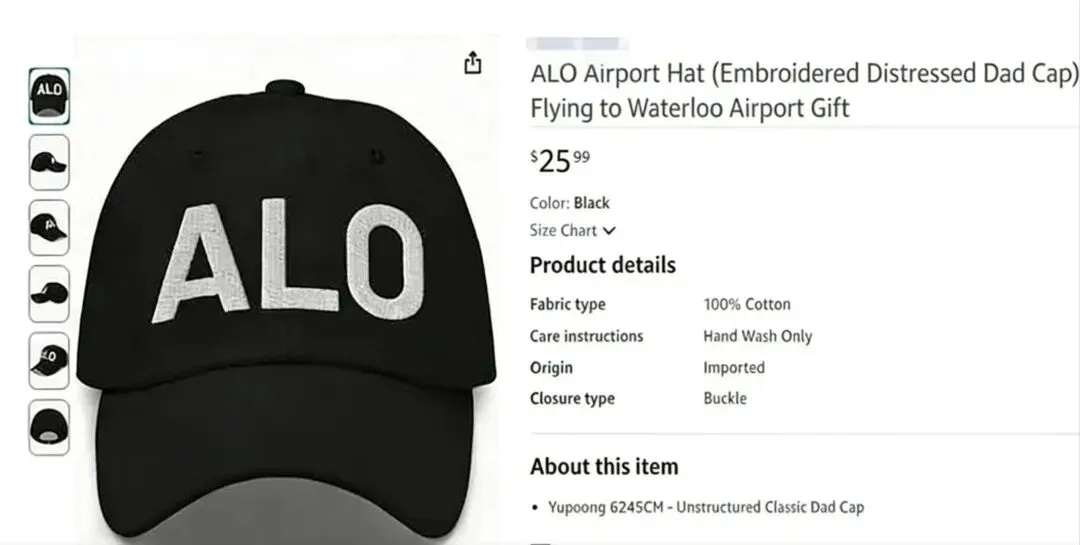Image resolution: width=1080 pixels, height=545 pixels.
Task: Click the Yupoong 6245CM bullet text
Action: point(705,507)
